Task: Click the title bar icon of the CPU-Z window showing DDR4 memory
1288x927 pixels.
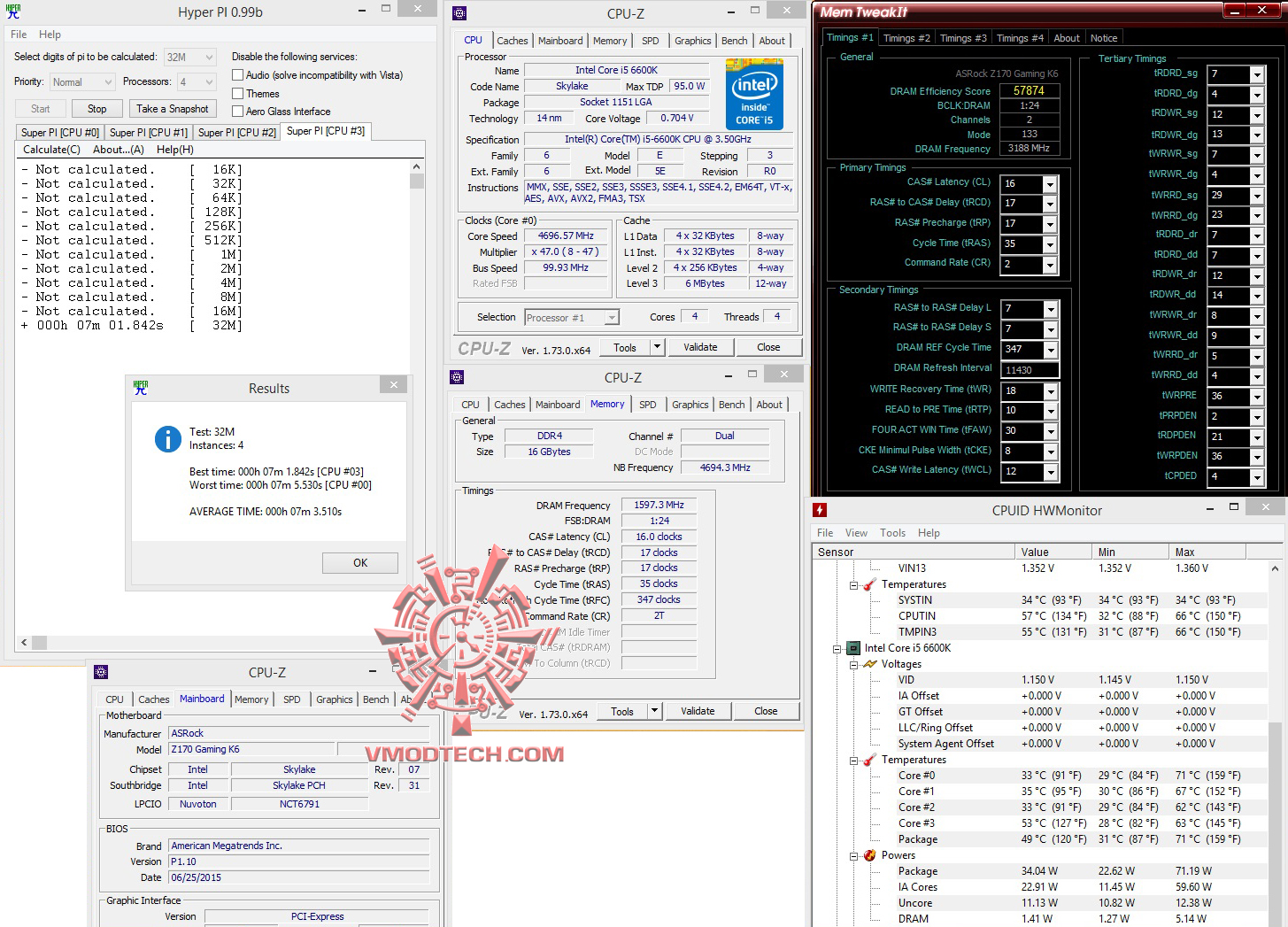Action: tap(457, 377)
